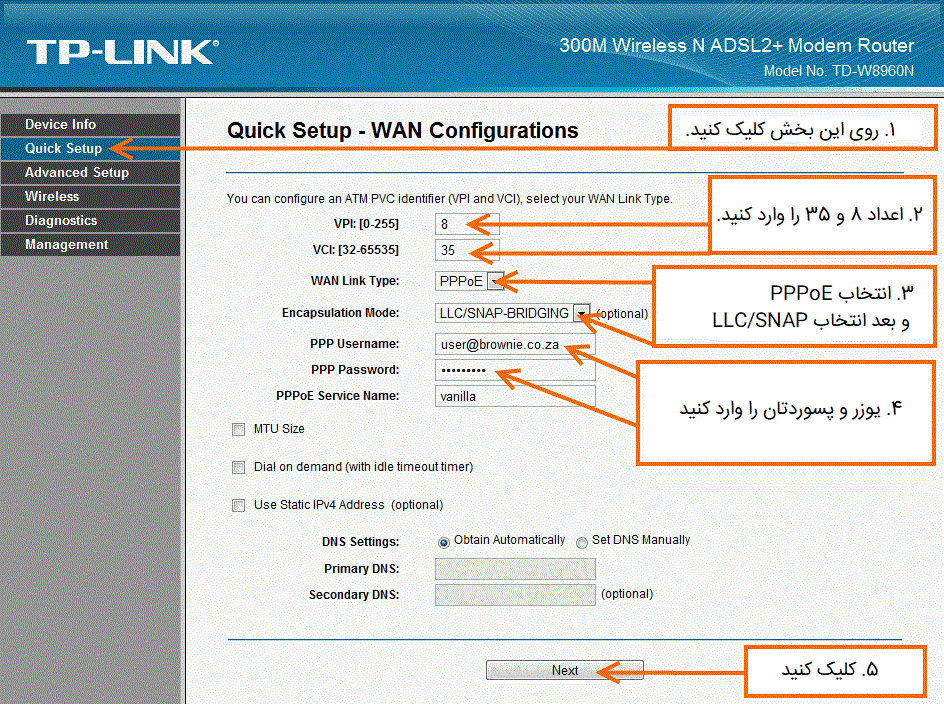The width and height of the screenshot is (944, 704).
Task: Click the TP-LINK logo
Action: coord(123,52)
